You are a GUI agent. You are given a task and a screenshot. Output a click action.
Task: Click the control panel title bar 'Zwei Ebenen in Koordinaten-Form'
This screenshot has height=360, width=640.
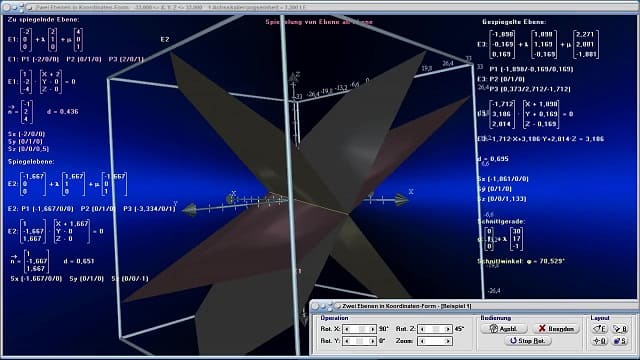[473, 306]
